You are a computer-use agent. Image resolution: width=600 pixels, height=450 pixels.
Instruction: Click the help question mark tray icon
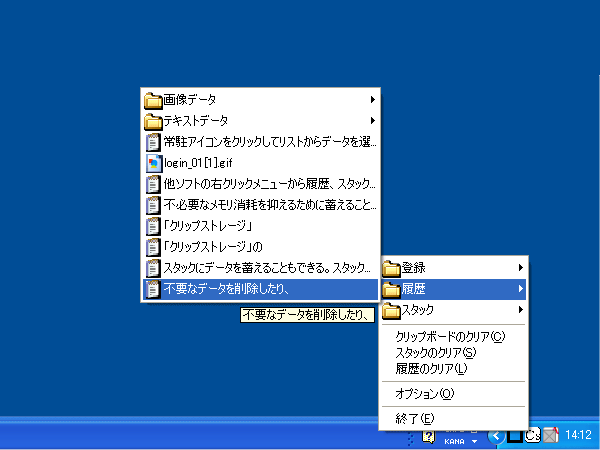(x=428, y=436)
